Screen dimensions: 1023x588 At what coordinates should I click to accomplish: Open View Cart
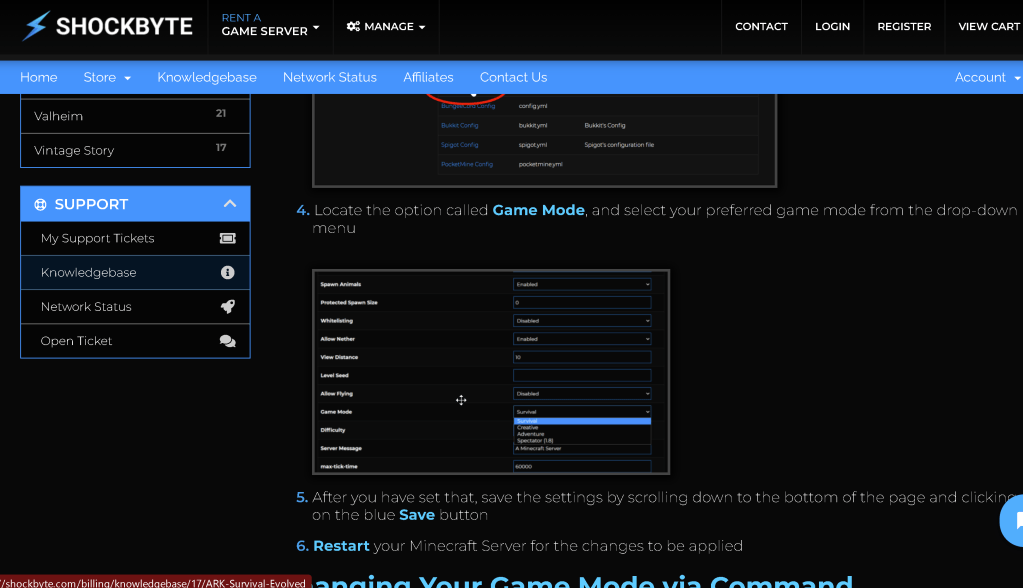(988, 27)
